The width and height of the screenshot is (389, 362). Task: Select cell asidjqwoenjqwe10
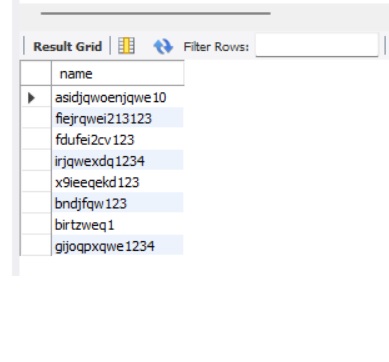[118, 97]
